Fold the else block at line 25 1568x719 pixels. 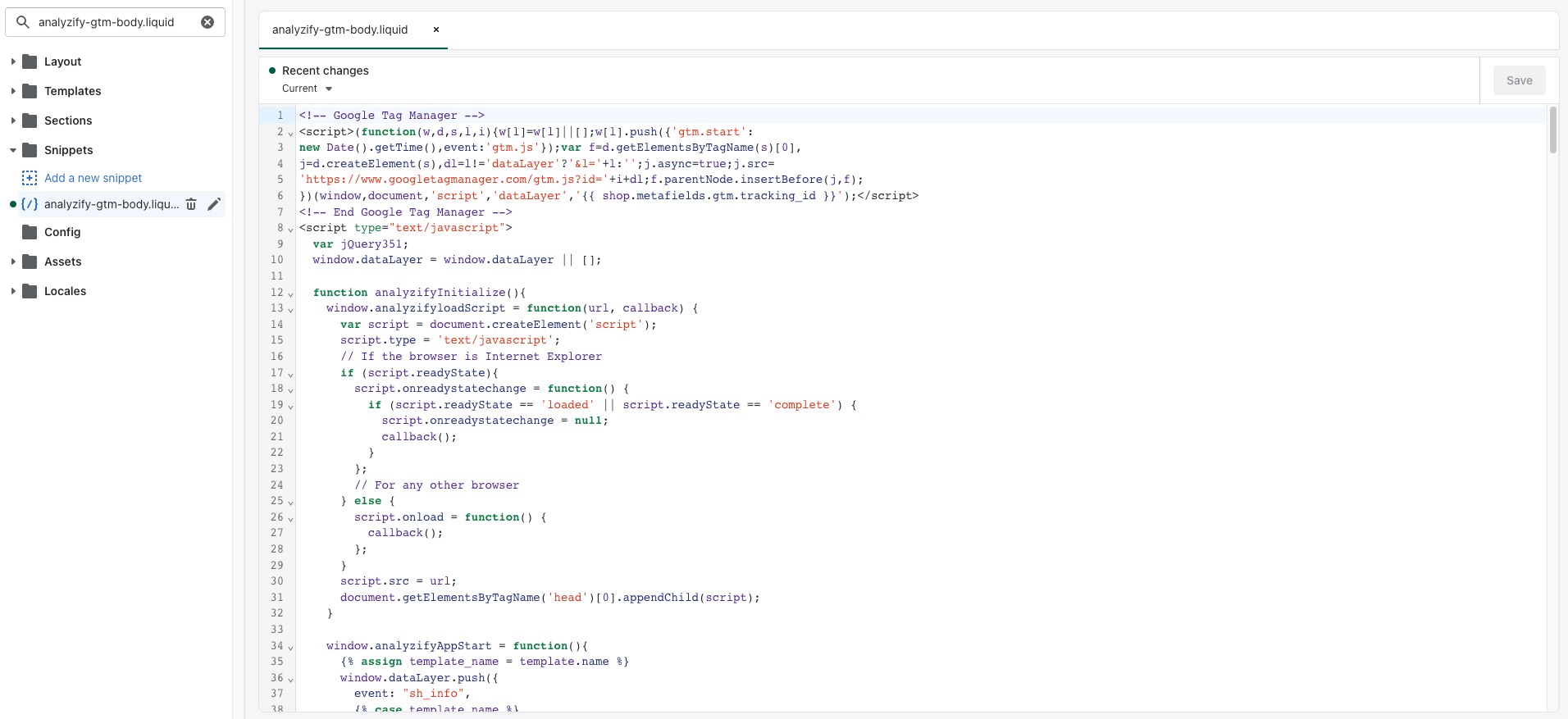[x=290, y=502]
